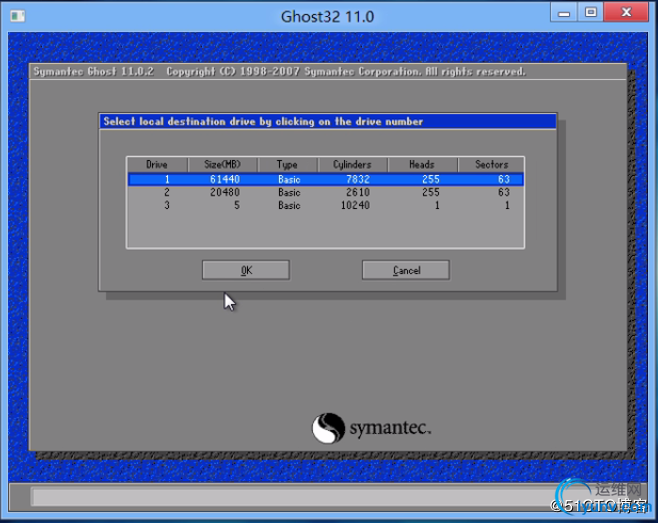Click Basic type in drive 3 row

289,205
